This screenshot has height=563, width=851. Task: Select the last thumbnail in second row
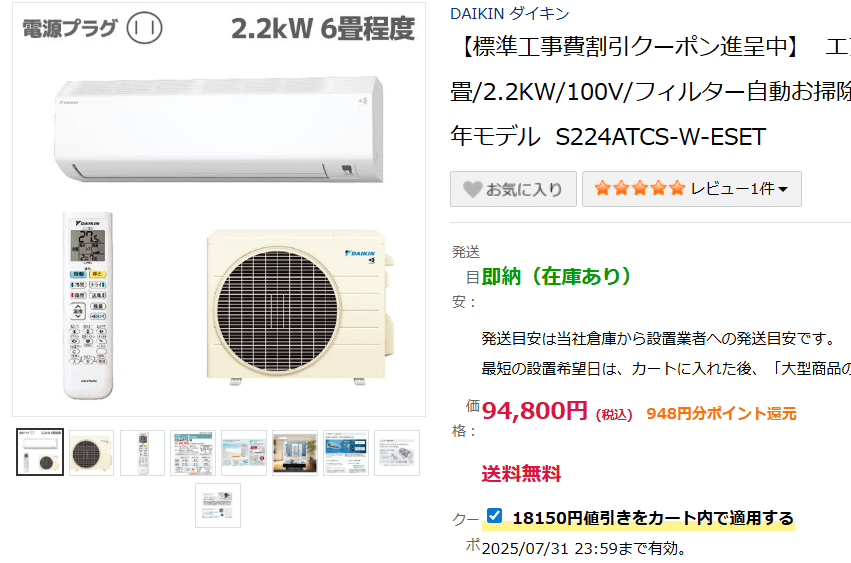pos(218,505)
